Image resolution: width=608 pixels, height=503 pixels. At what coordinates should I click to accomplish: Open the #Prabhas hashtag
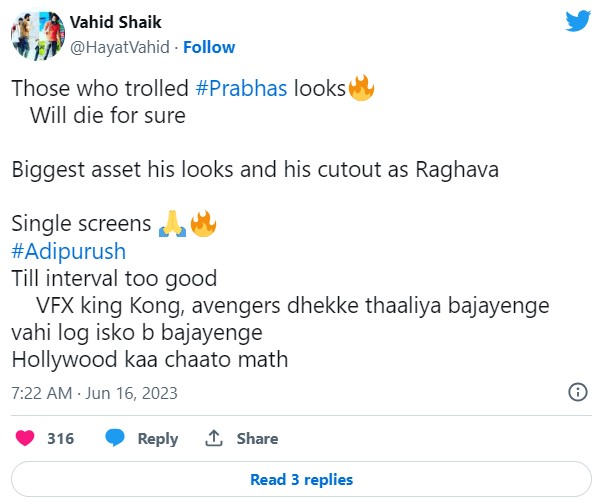pos(241,88)
